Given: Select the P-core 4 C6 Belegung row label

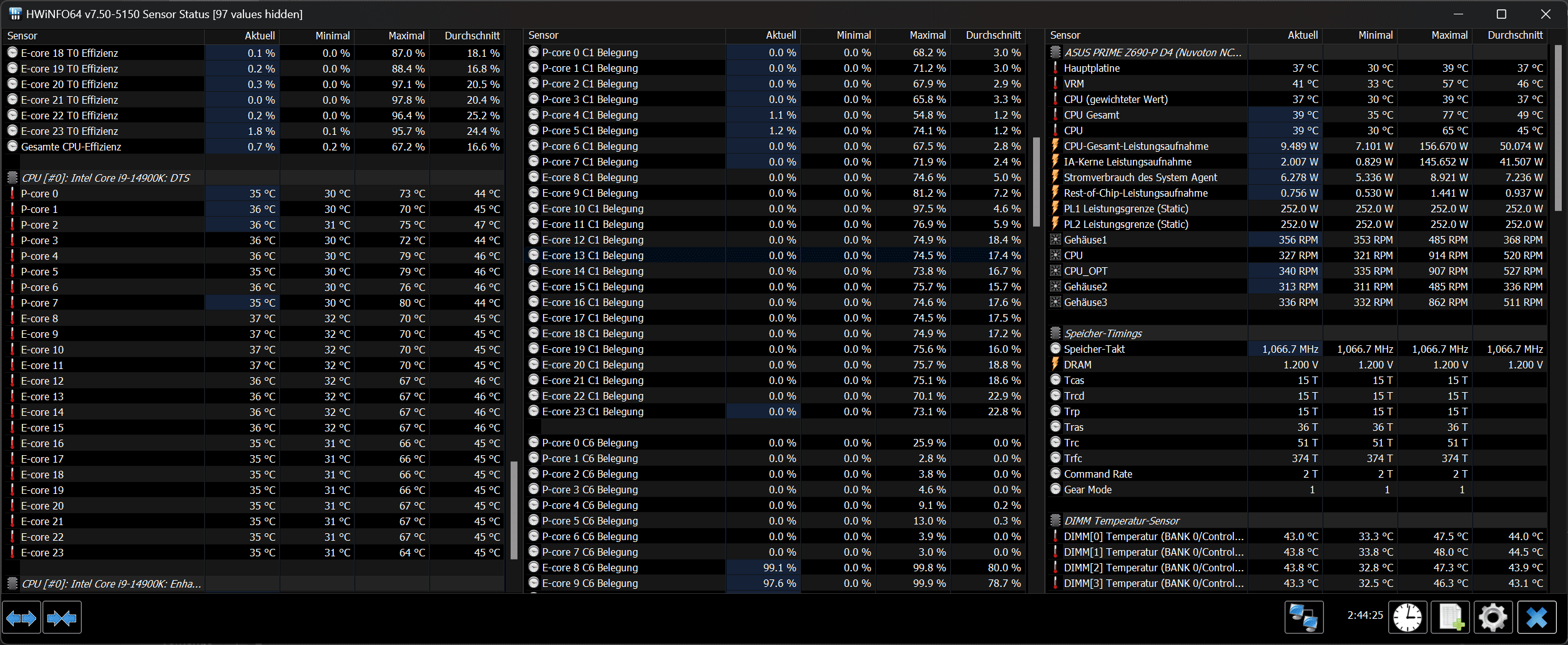Looking at the screenshot, I should [x=590, y=505].
